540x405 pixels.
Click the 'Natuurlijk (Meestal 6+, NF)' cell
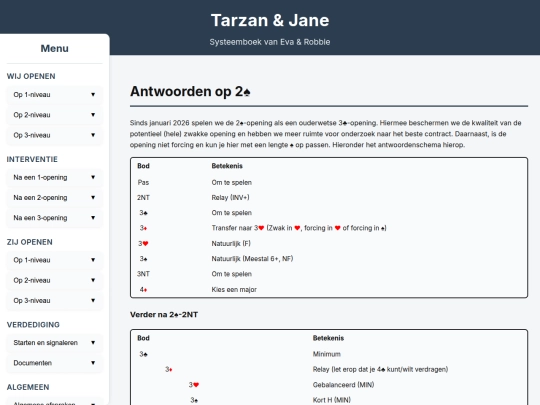point(252,259)
